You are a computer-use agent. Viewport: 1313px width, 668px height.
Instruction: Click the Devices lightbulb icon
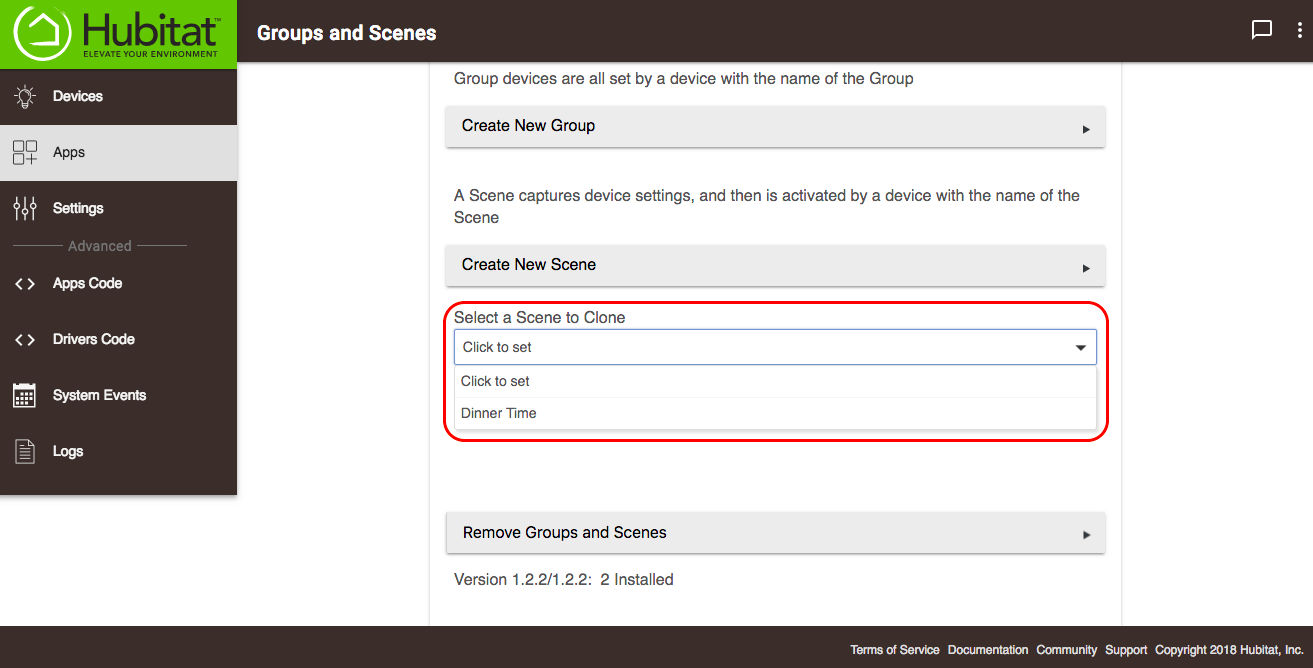tap(25, 97)
